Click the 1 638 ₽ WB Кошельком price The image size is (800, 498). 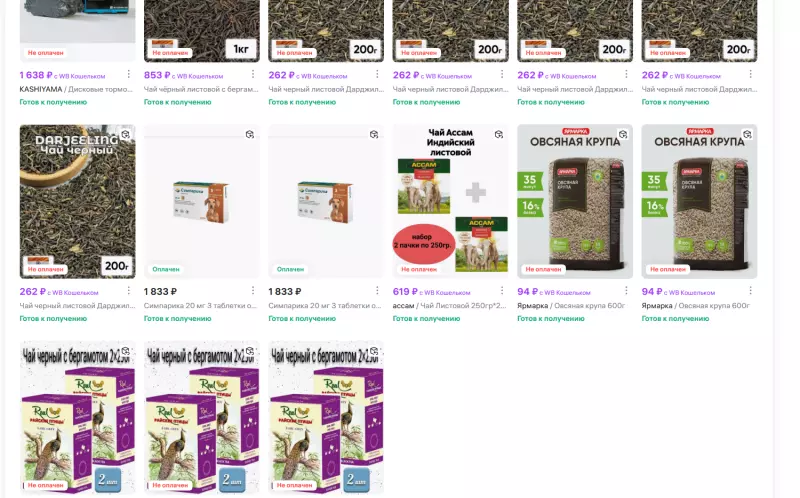click(x=62, y=76)
